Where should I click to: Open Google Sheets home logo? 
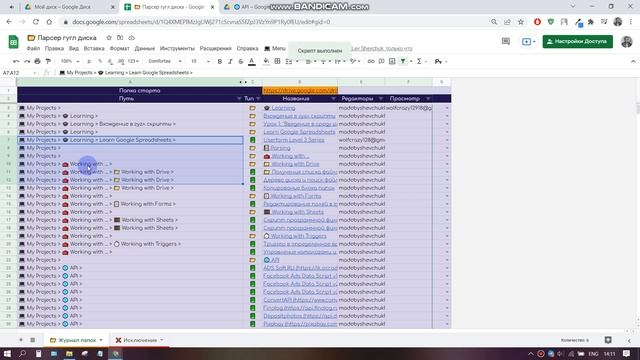click(13, 42)
